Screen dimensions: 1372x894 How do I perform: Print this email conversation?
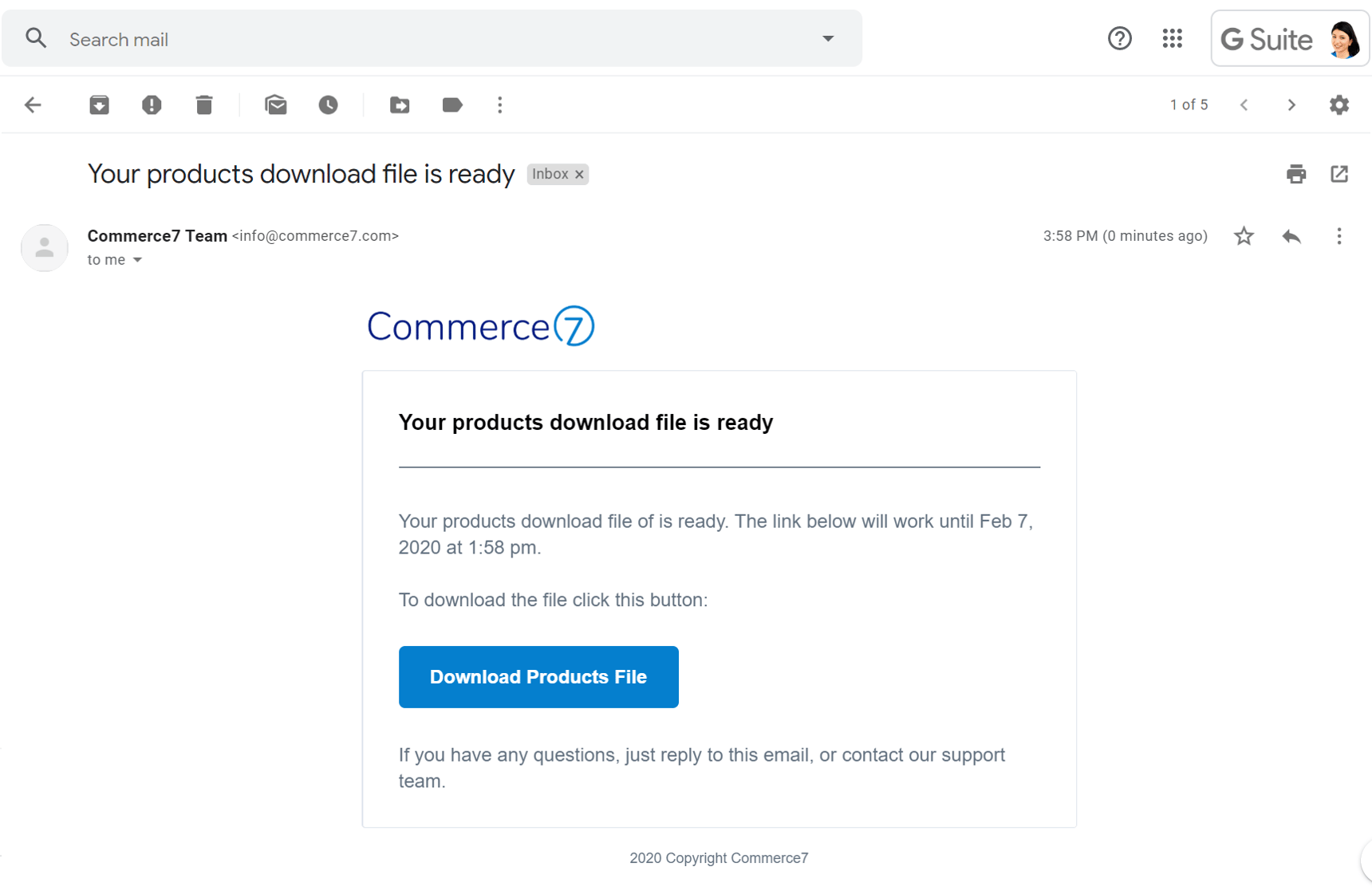click(x=1296, y=174)
